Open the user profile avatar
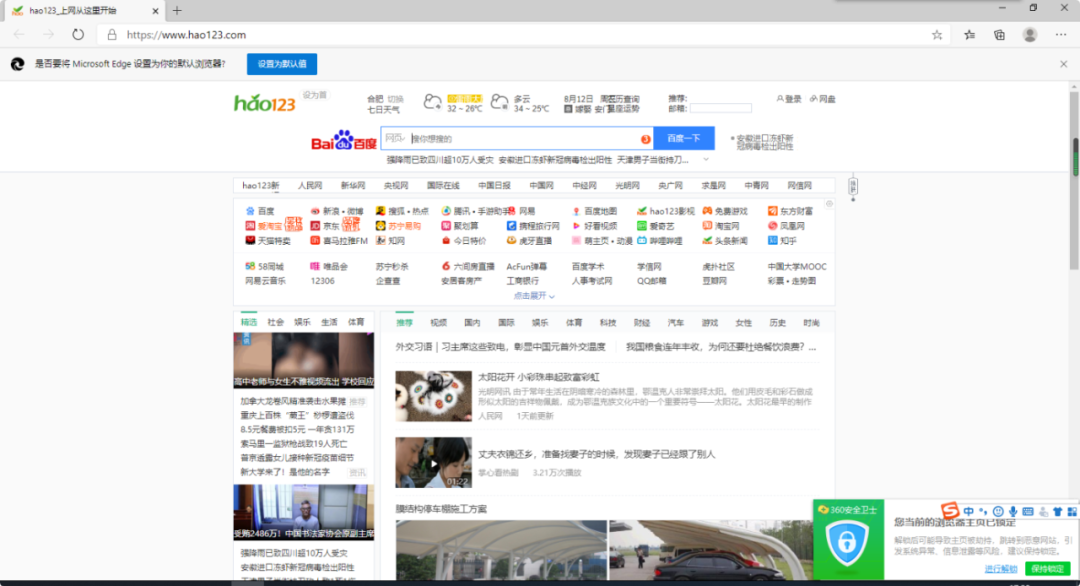The height and width of the screenshot is (586, 1080). tap(1030, 34)
